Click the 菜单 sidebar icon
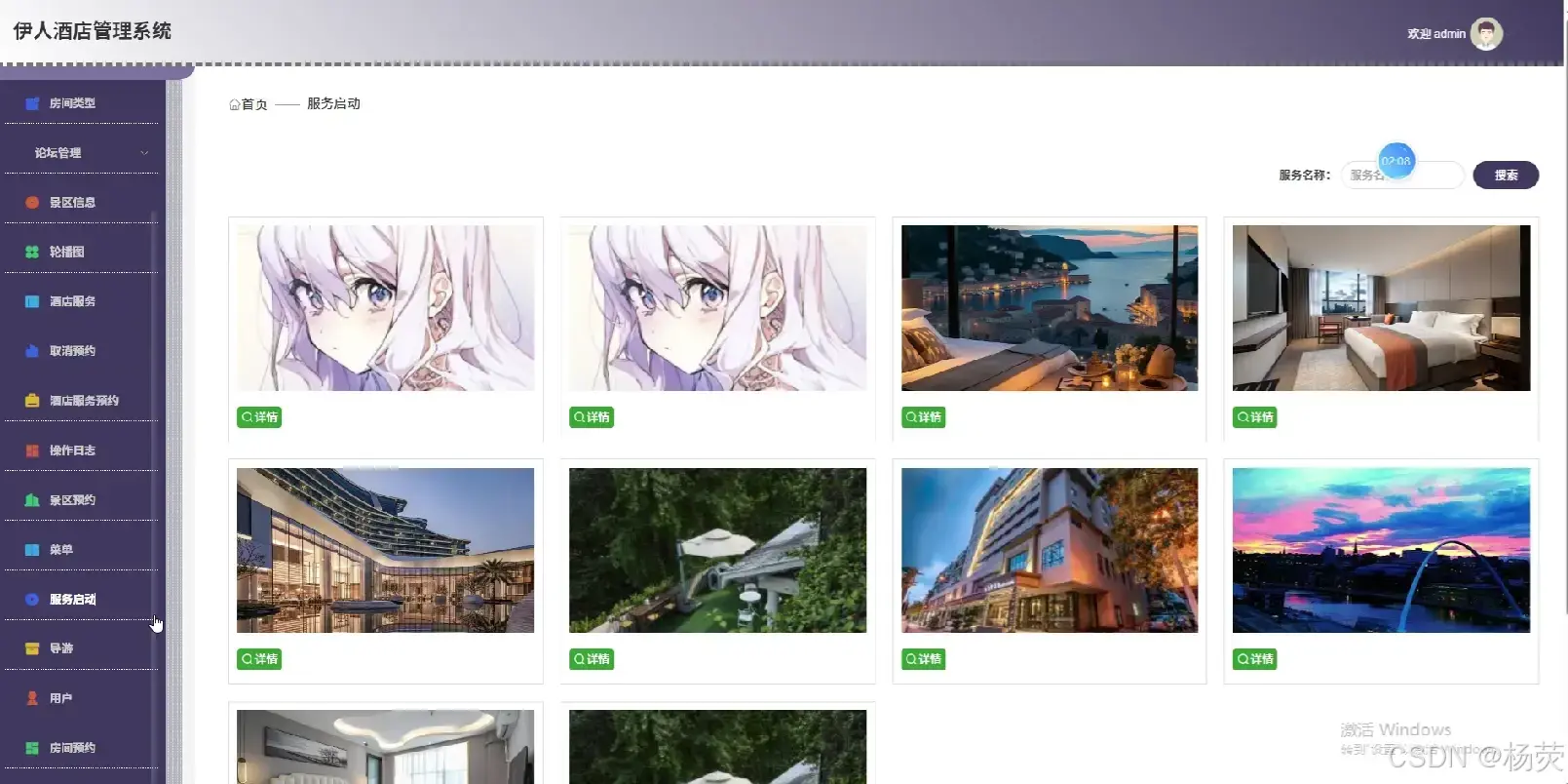This screenshot has height=784, width=1568. click(32, 550)
